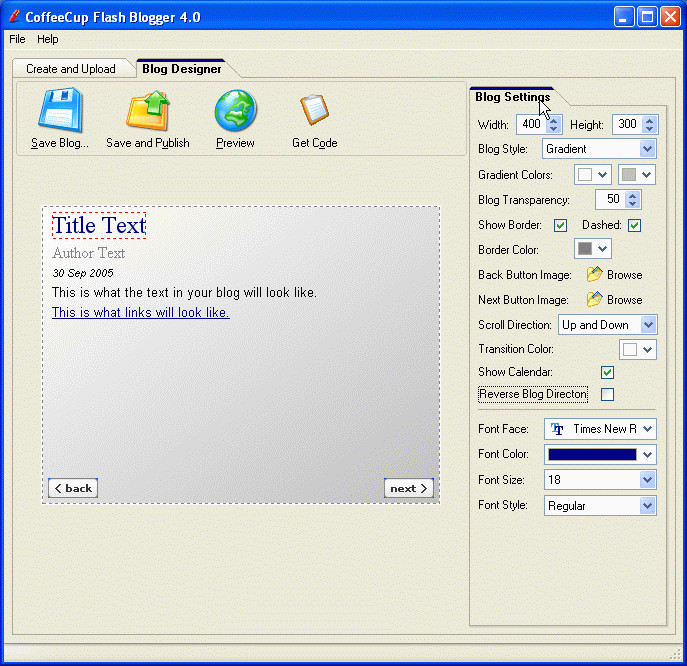The width and height of the screenshot is (687, 666).
Task: Increase Blog Transparency with up arrow
Action: click(632, 195)
